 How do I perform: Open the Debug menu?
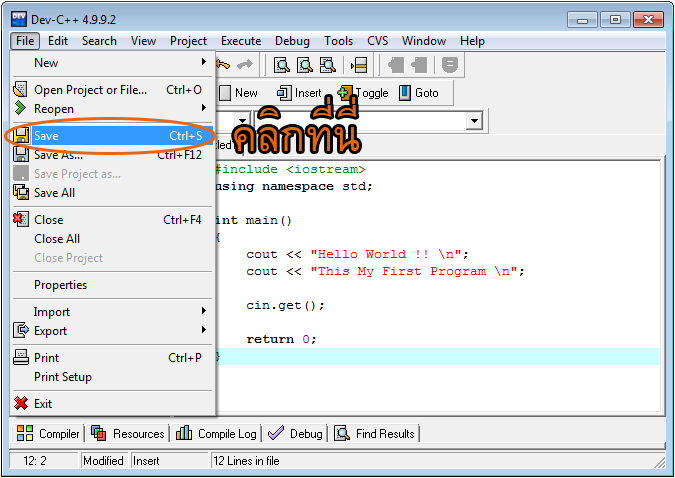point(292,41)
